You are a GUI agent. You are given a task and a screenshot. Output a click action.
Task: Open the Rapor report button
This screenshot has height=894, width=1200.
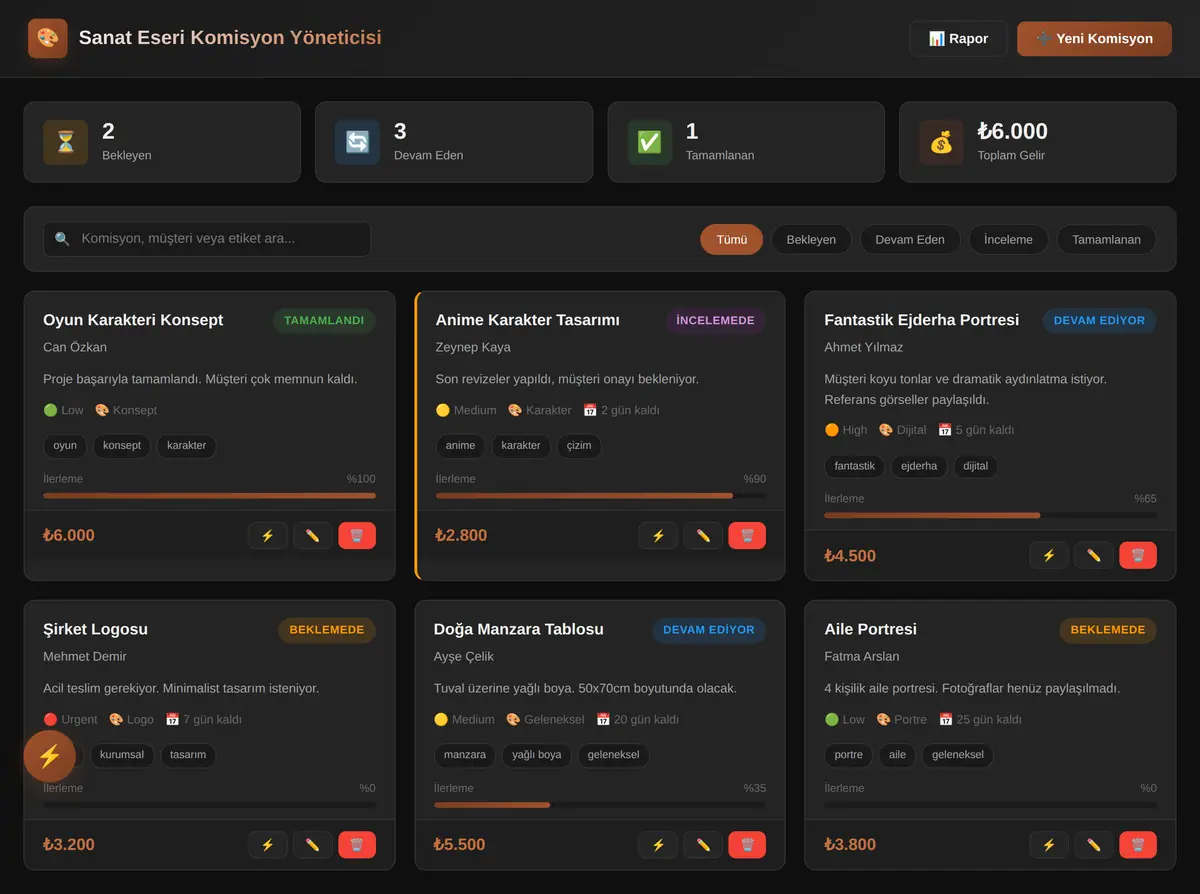point(958,38)
